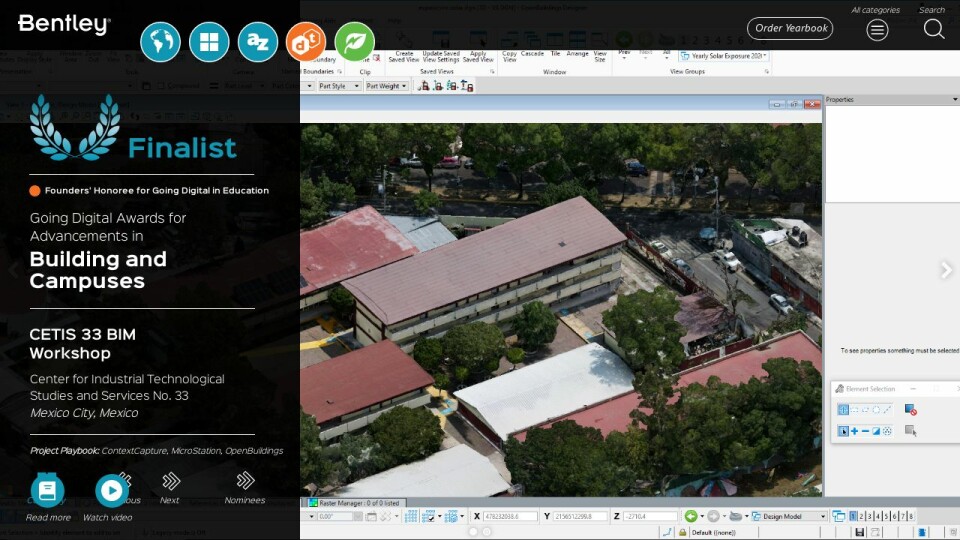Toggle view 6 in view toggles

coord(894,517)
